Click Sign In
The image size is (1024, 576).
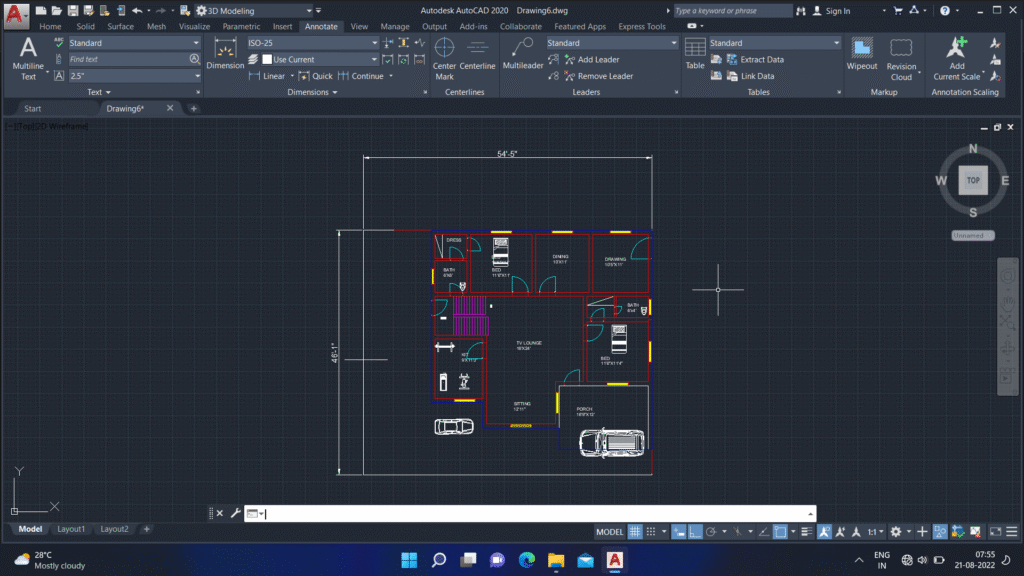837,10
